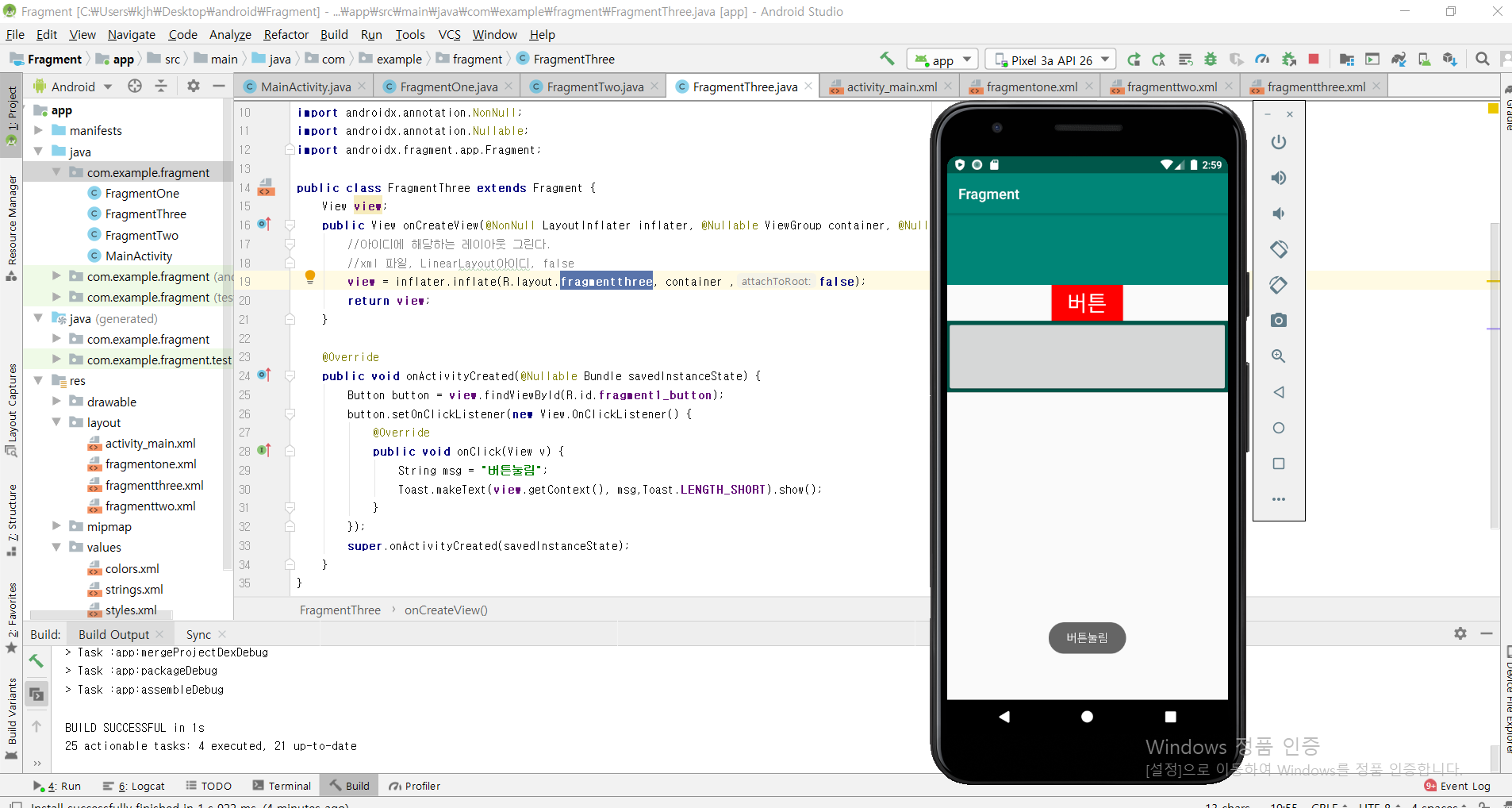Screen dimensions: 1512x808
Task: Click the emulator volume up icon
Action: (1279, 178)
